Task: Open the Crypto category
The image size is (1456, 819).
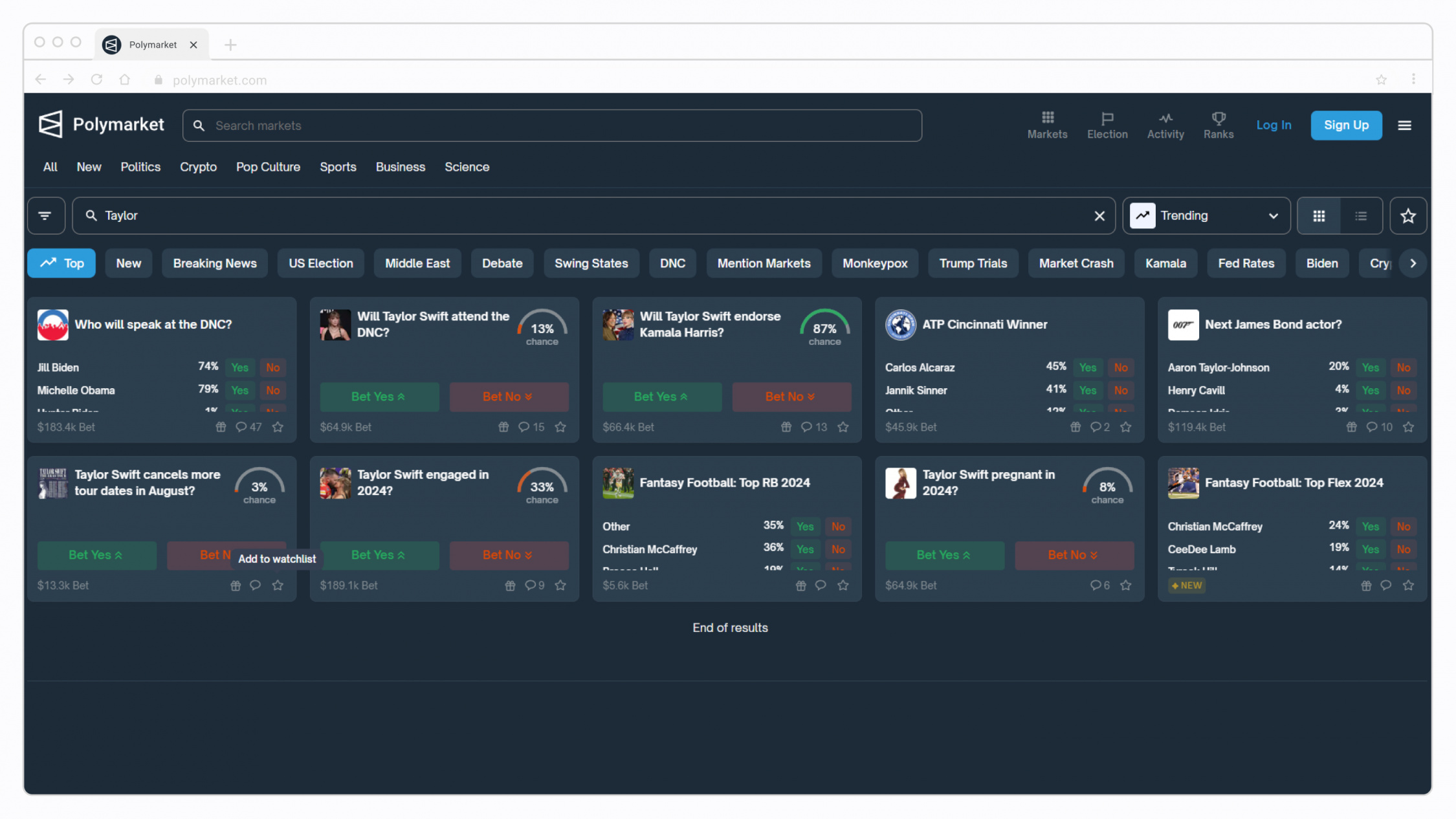Action: pyautogui.click(x=198, y=167)
